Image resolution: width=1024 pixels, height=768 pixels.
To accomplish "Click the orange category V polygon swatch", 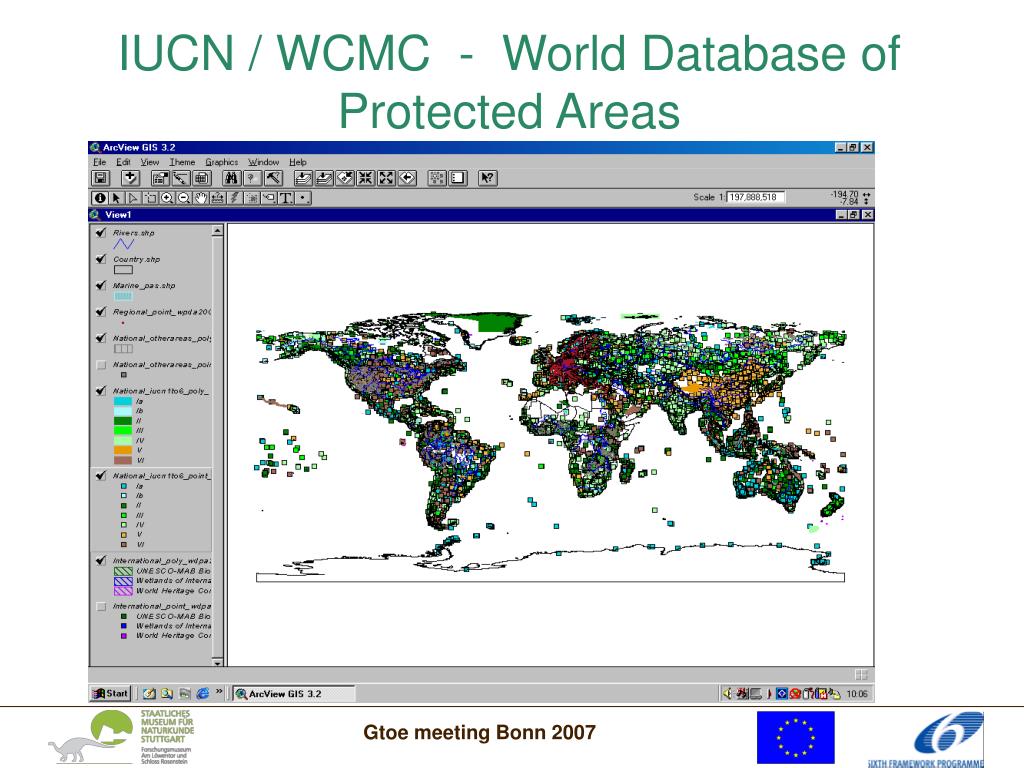I will [123, 449].
